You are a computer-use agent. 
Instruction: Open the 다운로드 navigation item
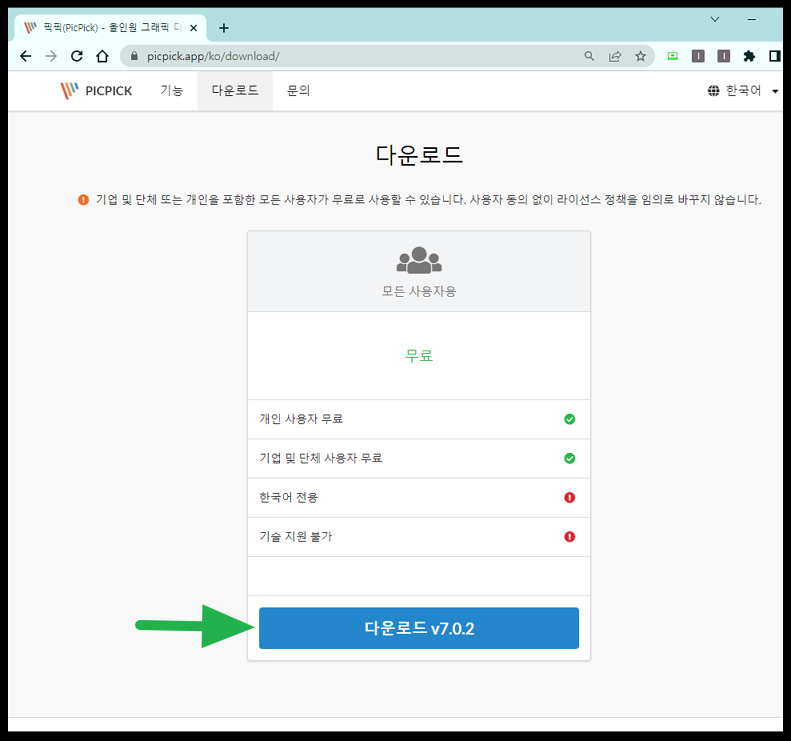pos(235,91)
